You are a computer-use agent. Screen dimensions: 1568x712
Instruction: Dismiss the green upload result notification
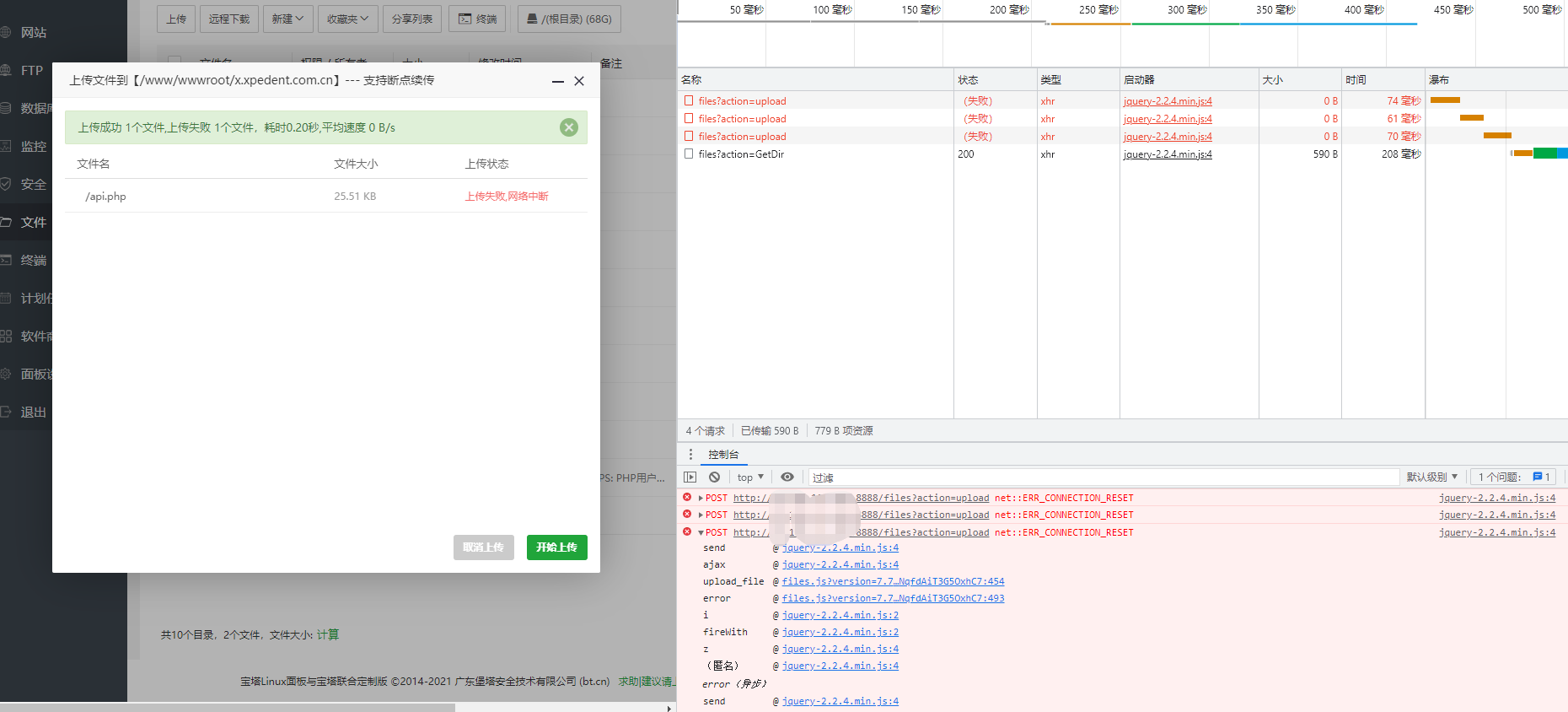569,127
